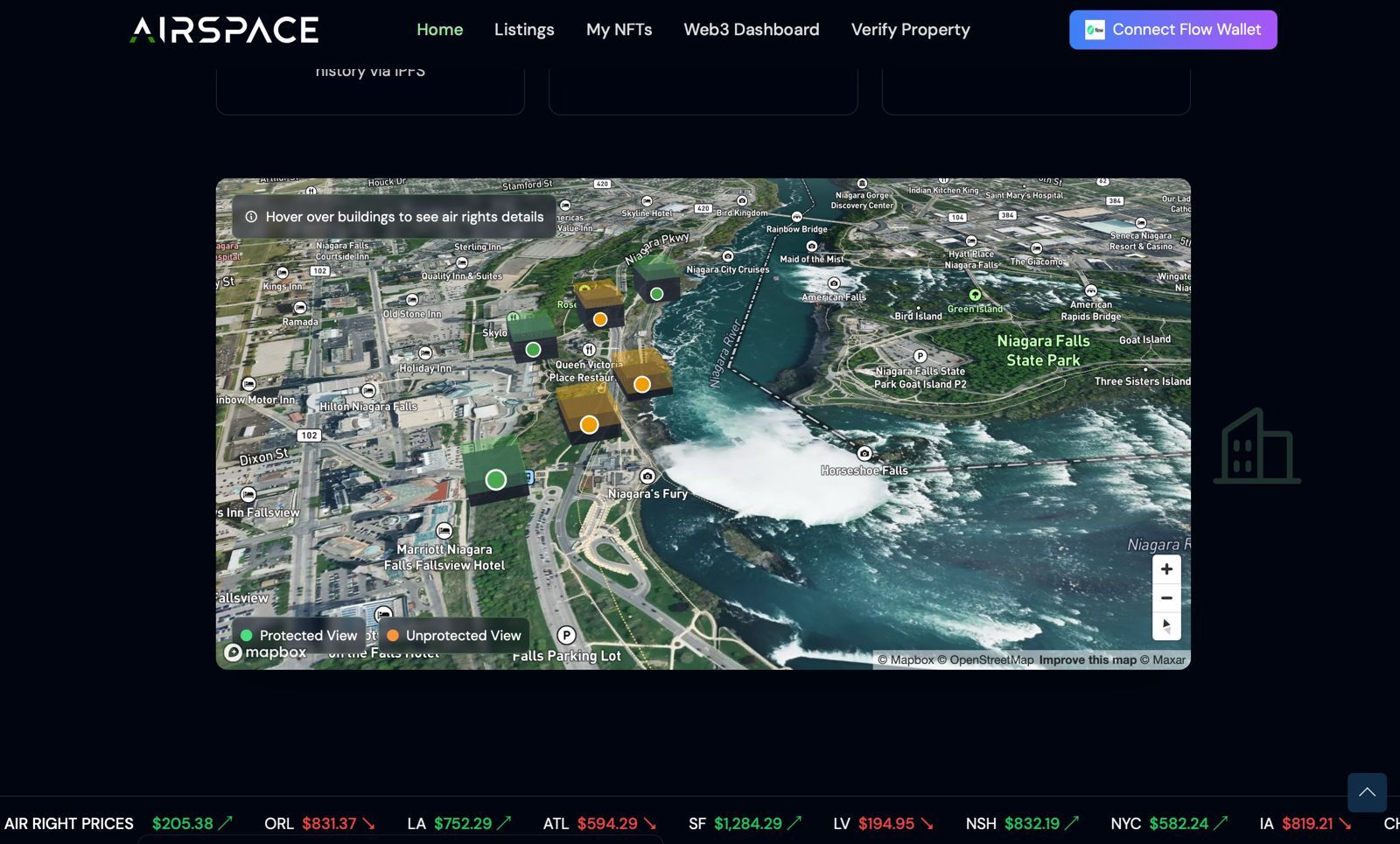Click the Green Island park marker
The width and height of the screenshot is (1400, 844).
[x=975, y=296]
